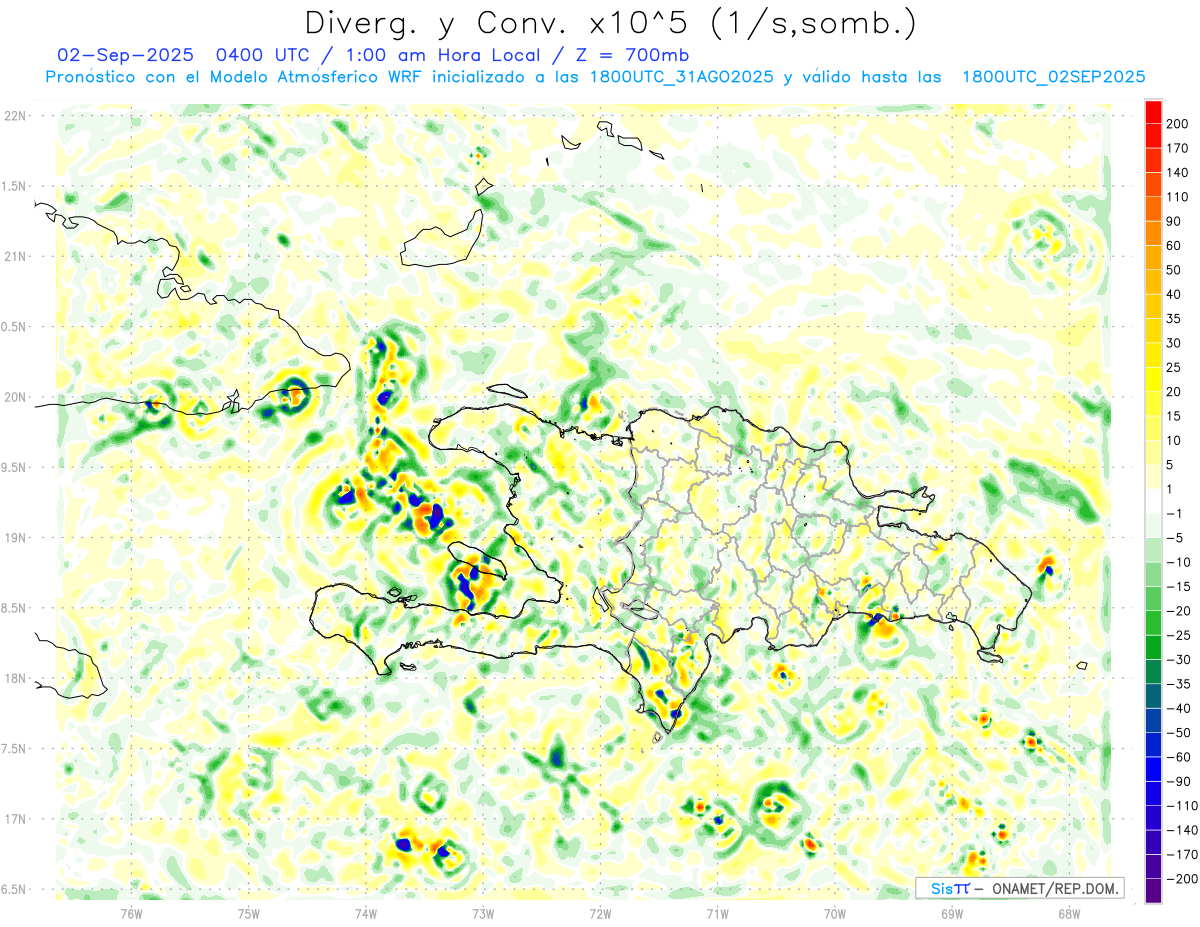The width and height of the screenshot is (1200, 927).
Task: Click the 'SisTT - ONAMET/REP.DOM.' credit label
Action: click(x=1019, y=888)
